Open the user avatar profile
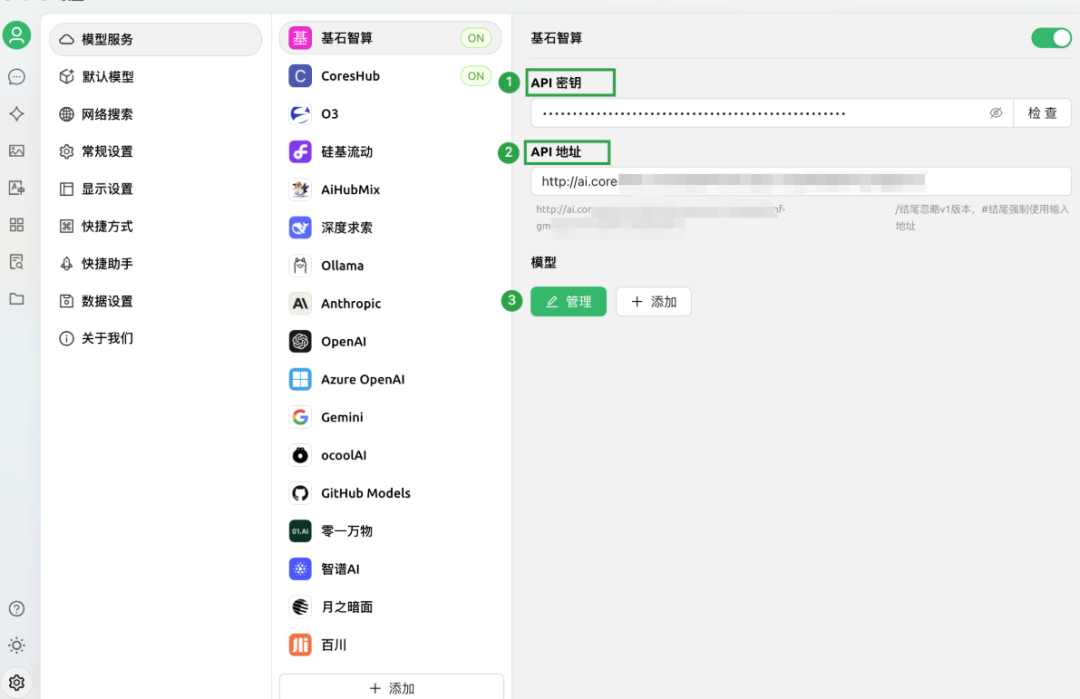 pos(17,35)
